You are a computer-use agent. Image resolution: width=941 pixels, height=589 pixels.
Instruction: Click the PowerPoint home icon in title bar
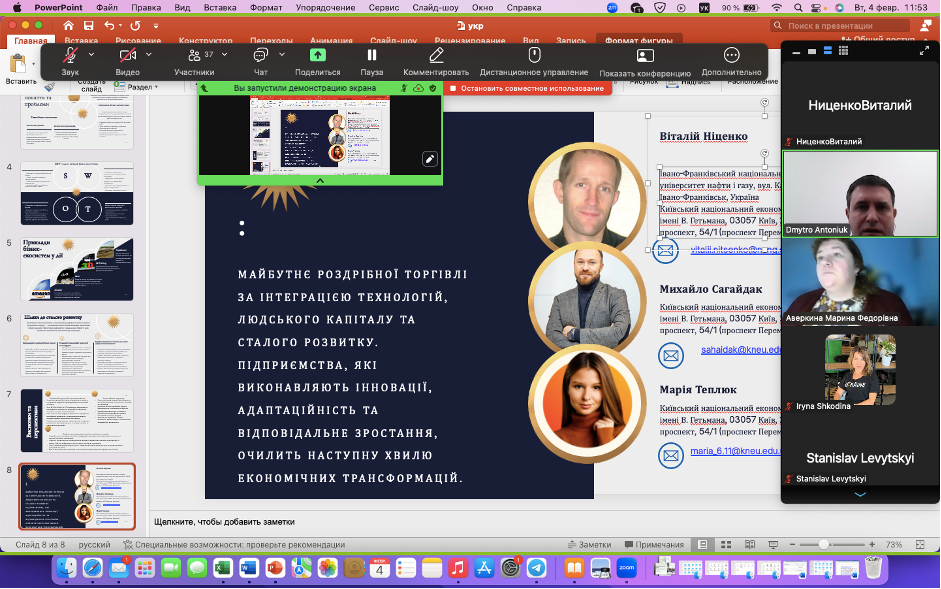point(68,26)
